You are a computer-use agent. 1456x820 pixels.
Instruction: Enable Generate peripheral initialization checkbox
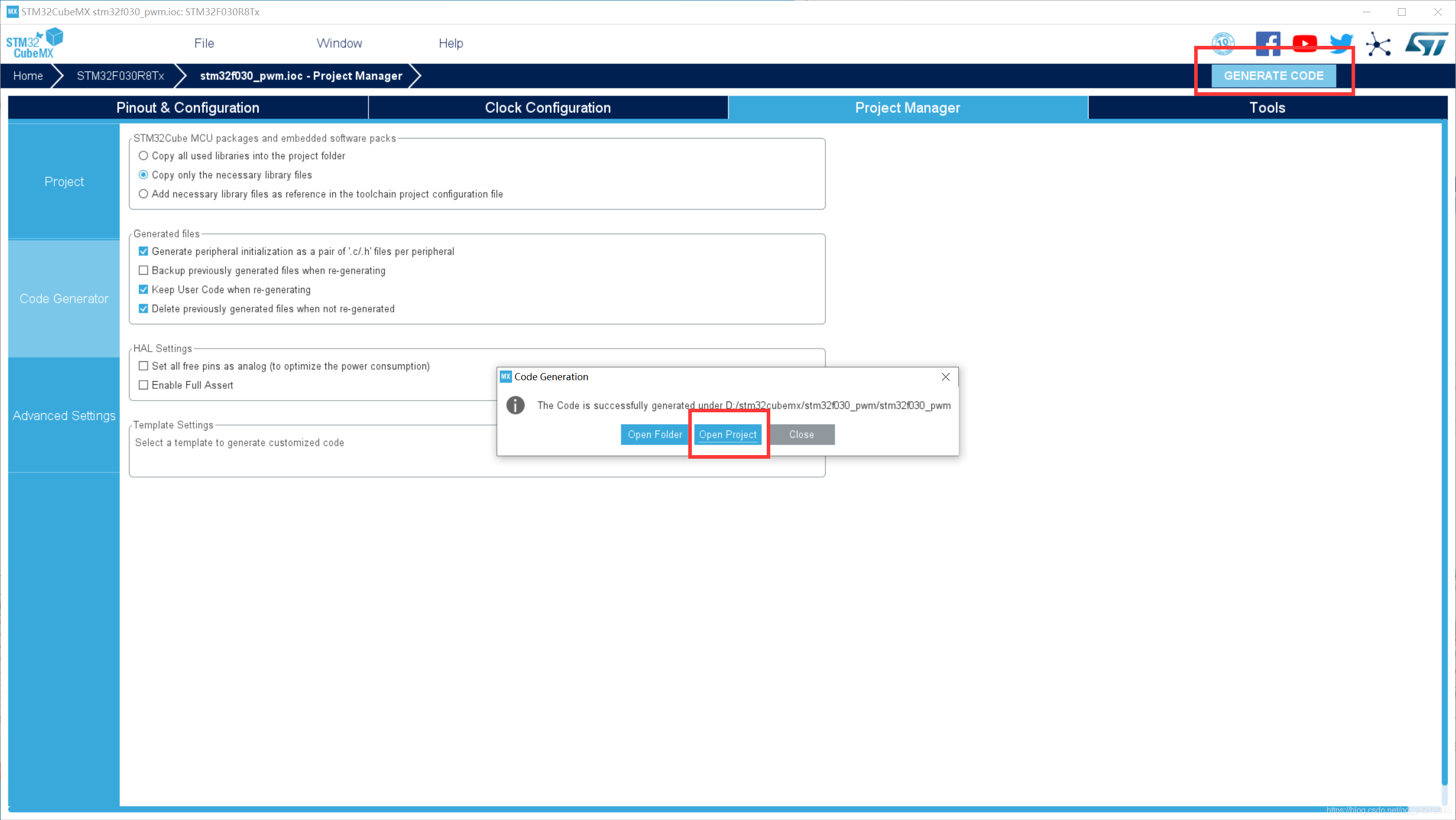(x=144, y=251)
